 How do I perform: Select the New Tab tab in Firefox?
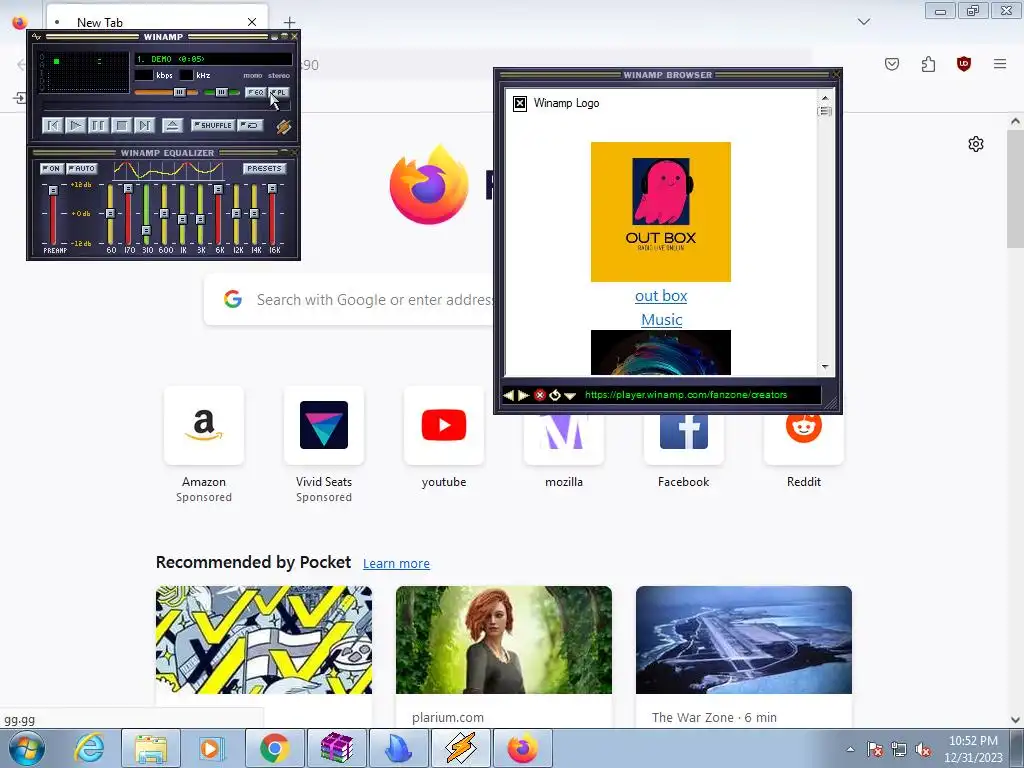pos(157,22)
